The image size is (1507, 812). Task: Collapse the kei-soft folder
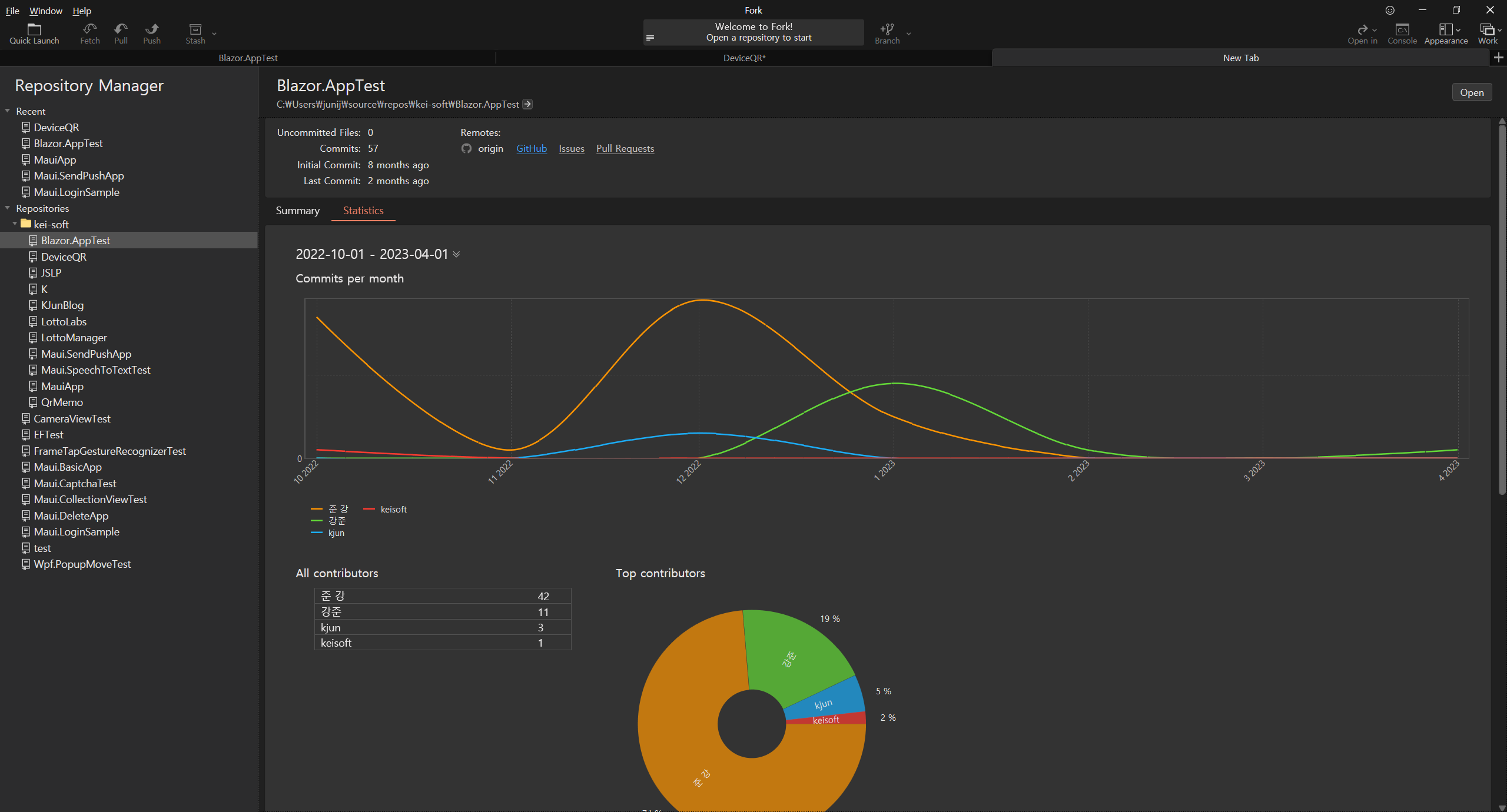pos(15,224)
